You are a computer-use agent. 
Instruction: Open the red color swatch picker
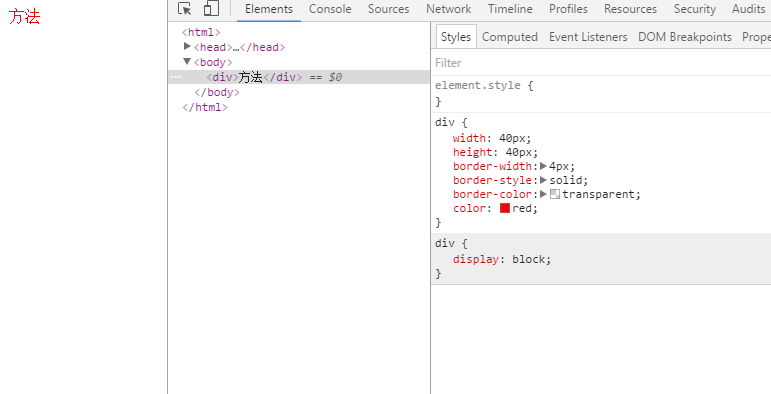pos(505,208)
